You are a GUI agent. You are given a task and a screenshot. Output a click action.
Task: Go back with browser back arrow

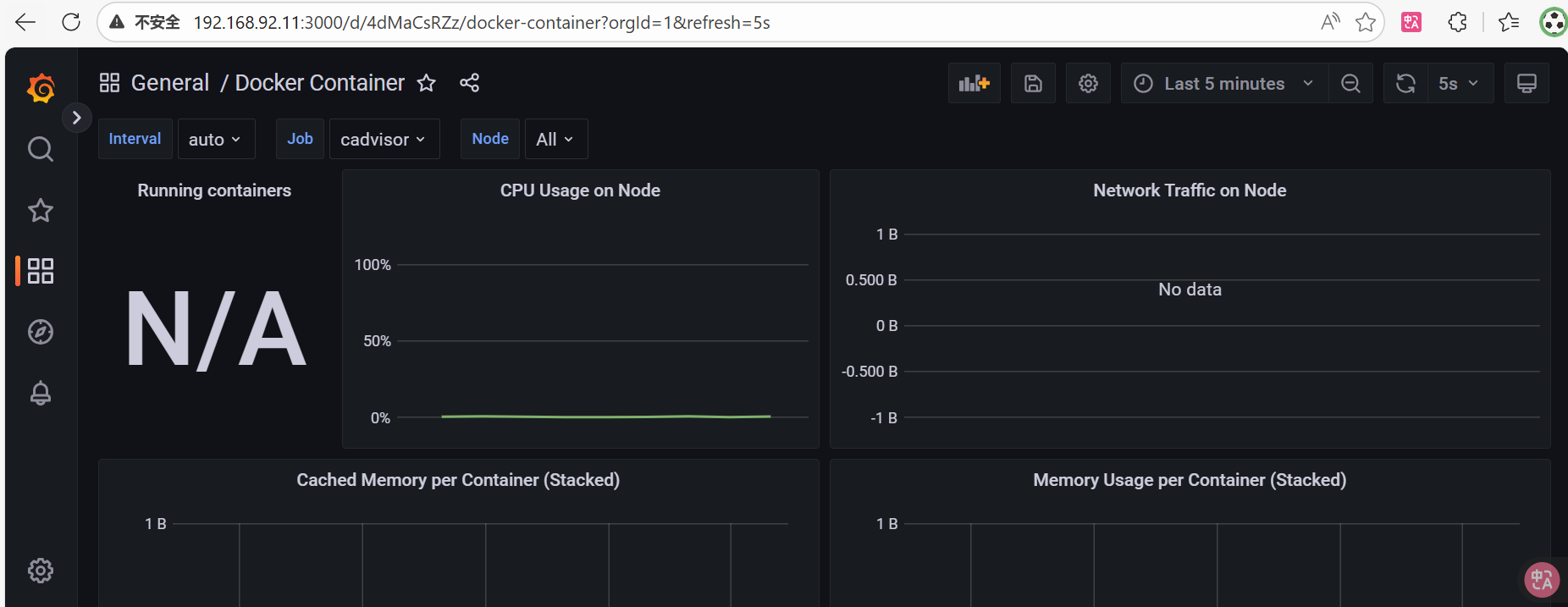(x=25, y=22)
